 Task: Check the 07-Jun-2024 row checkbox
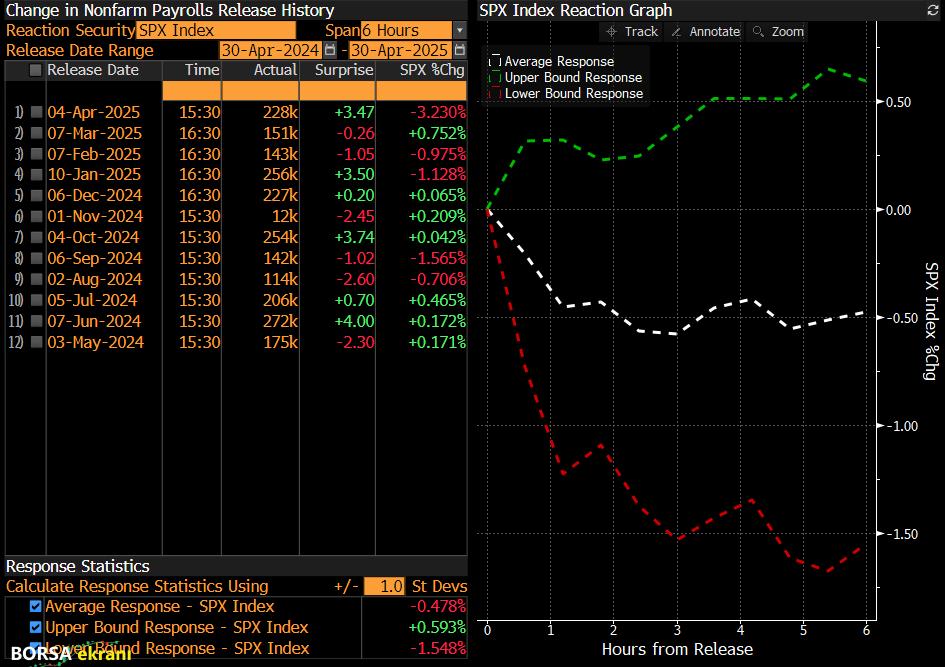point(37,321)
